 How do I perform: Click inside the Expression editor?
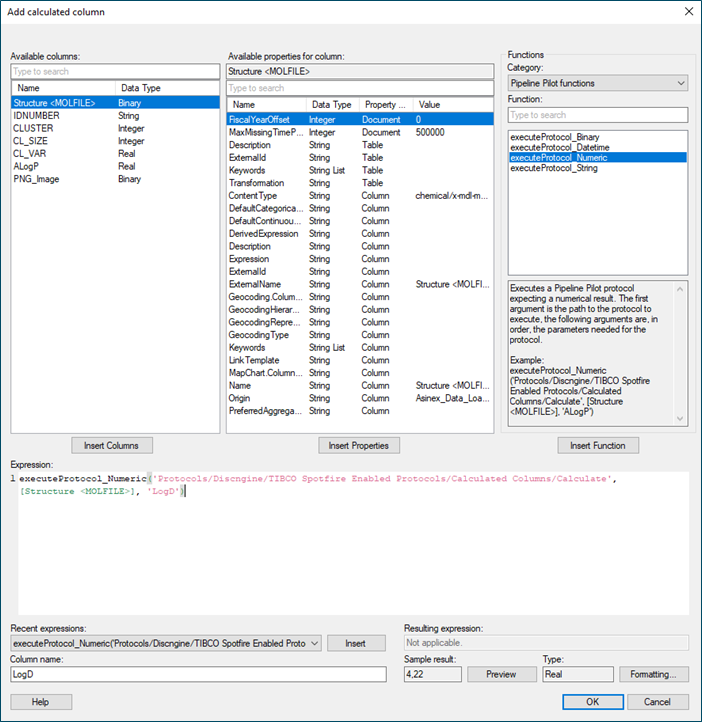(x=353, y=543)
